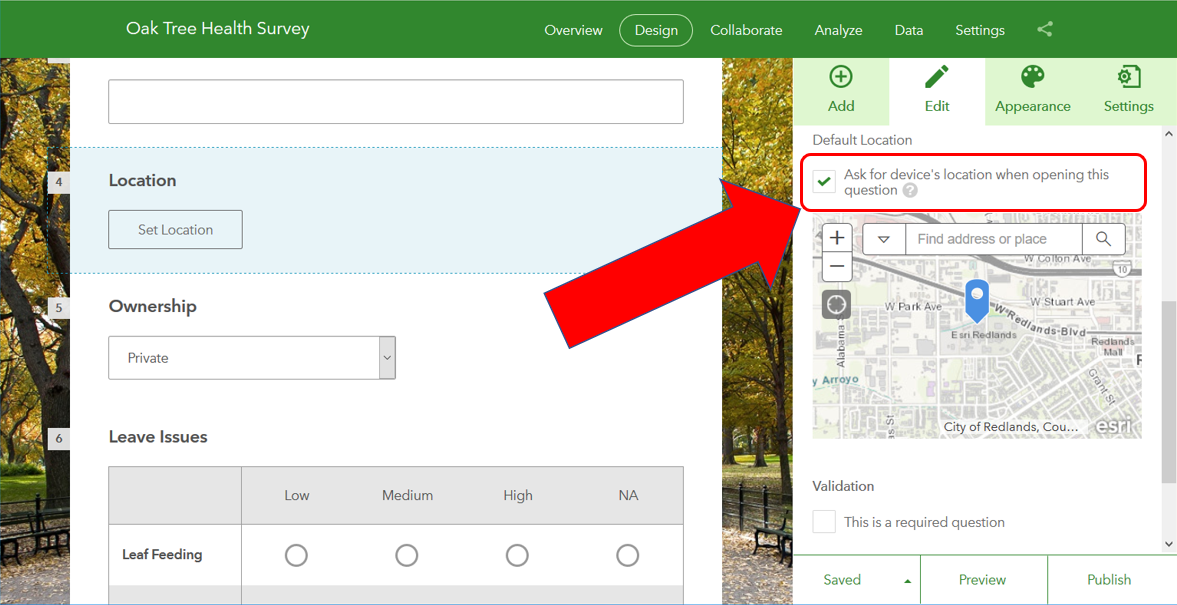1177x605 pixels.
Task: Click the Set Location button
Action: 176,230
